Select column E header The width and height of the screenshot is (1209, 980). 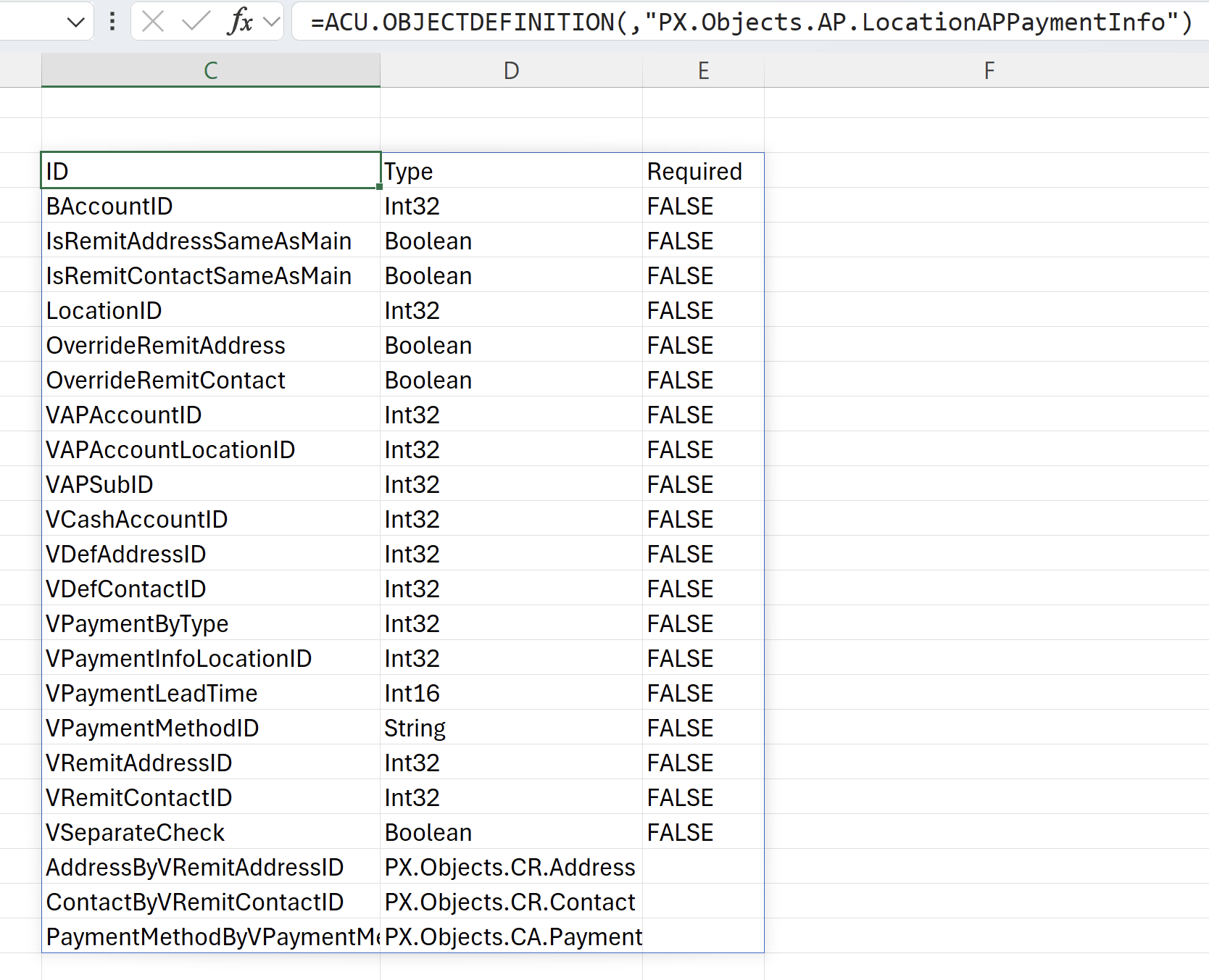[703, 70]
